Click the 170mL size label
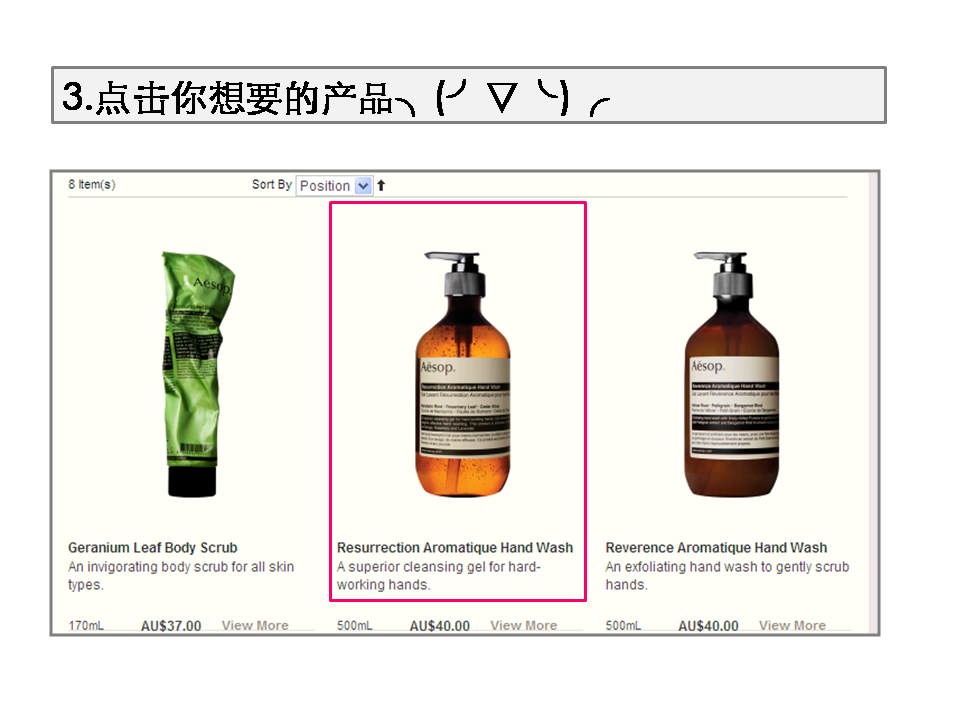Image resolution: width=960 pixels, height=720 pixels. click(86, 626)
